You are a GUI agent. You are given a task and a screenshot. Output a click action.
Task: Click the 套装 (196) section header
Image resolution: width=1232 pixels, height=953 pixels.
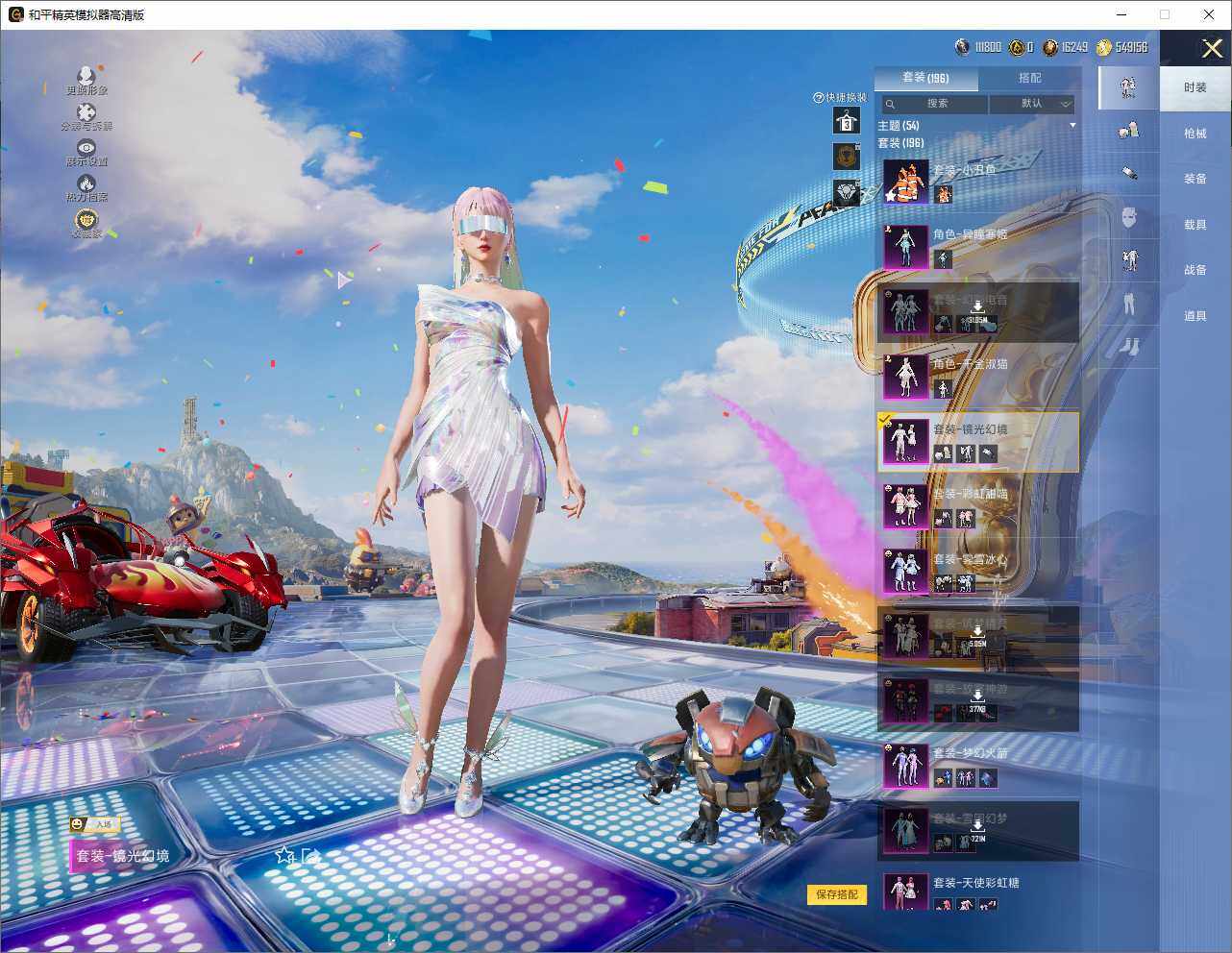pos(900,143)
